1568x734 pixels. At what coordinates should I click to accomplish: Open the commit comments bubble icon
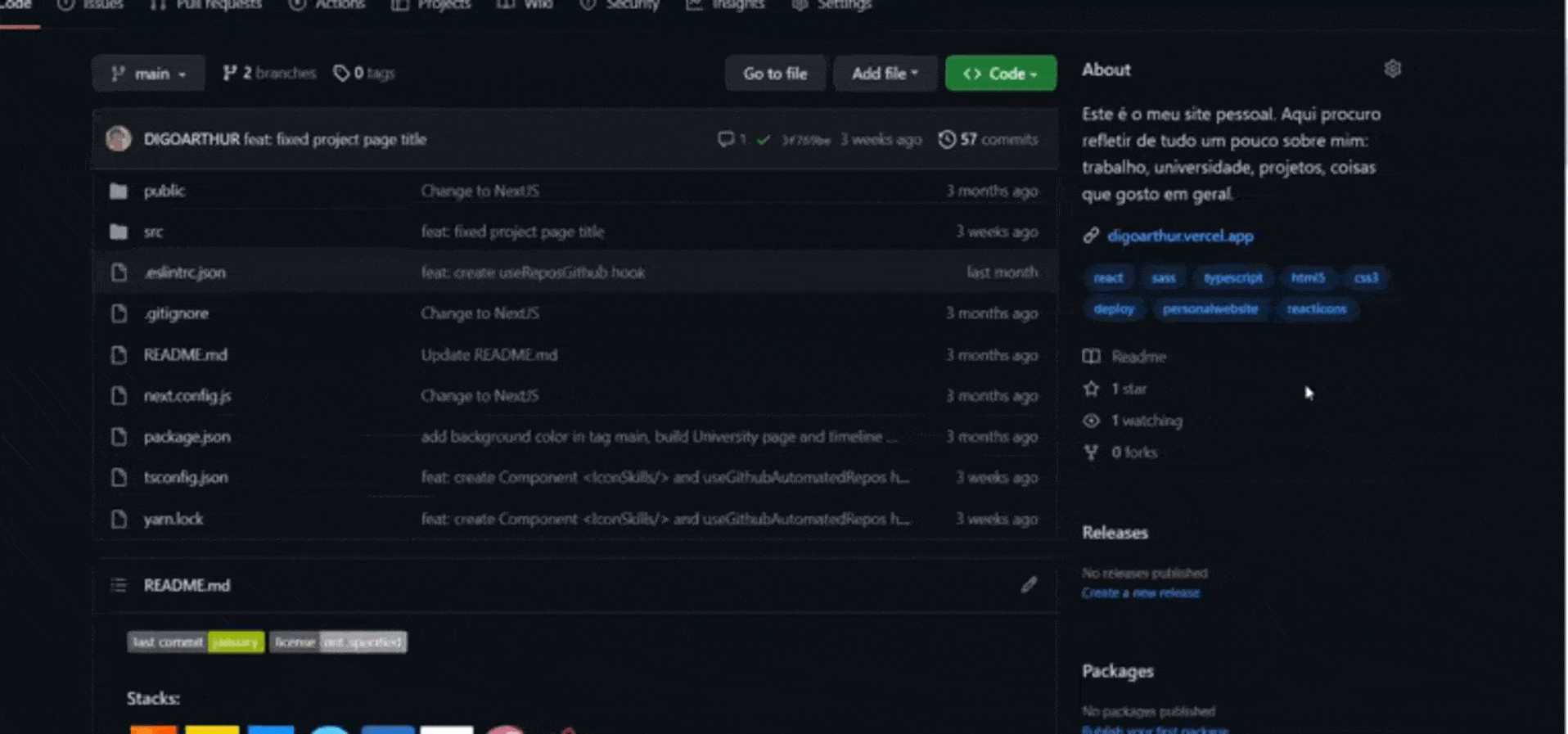(725, 139)
